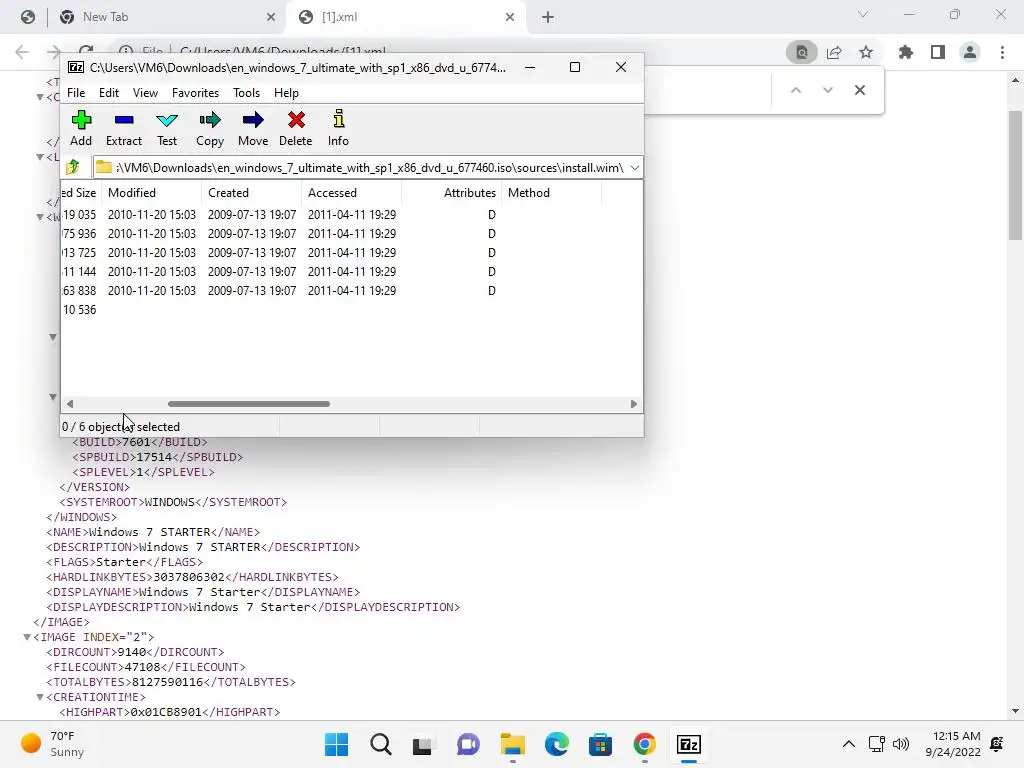Switch to the New Tab browser tab
The width and height of the screenshot is (1024, 768).
[x=167, y=17]
